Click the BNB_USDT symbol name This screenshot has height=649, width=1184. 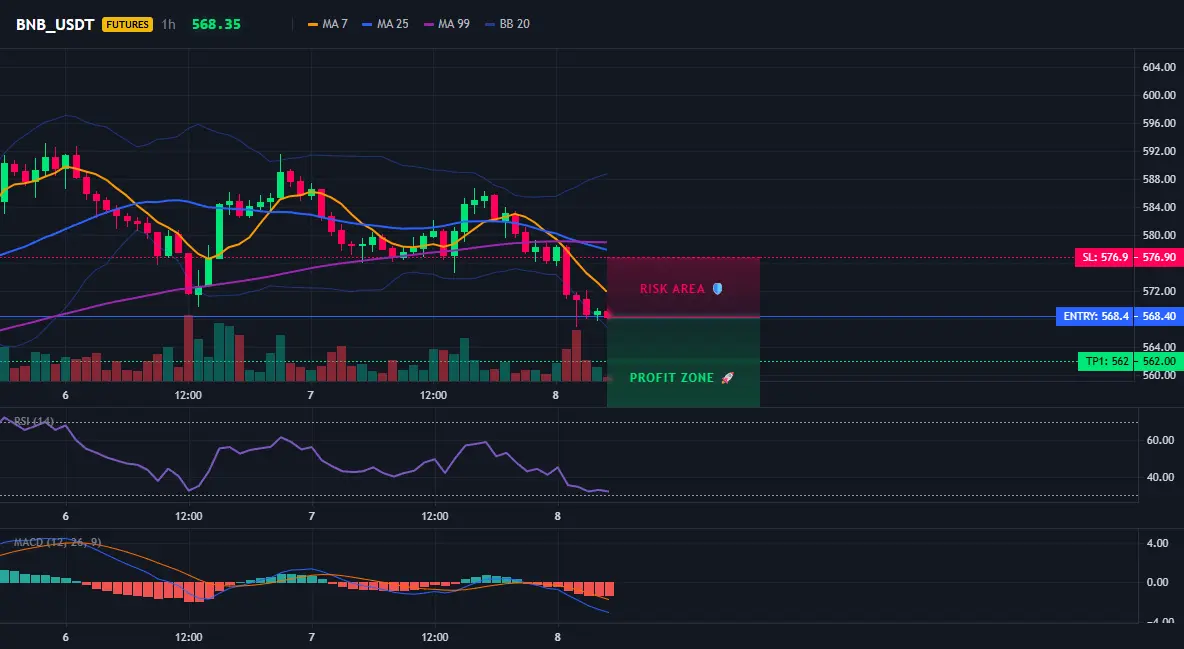pyautogui.click(x=55, y=24)
